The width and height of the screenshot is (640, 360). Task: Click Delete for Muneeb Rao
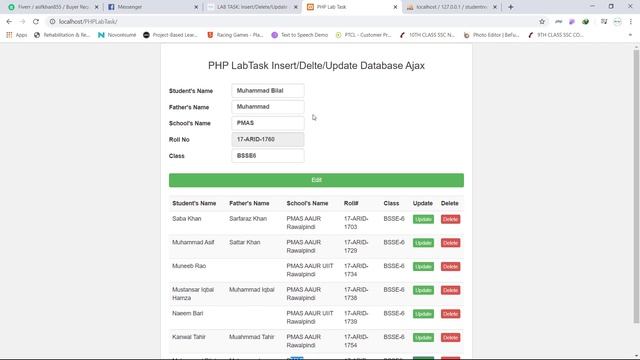(x=450, y=267)
